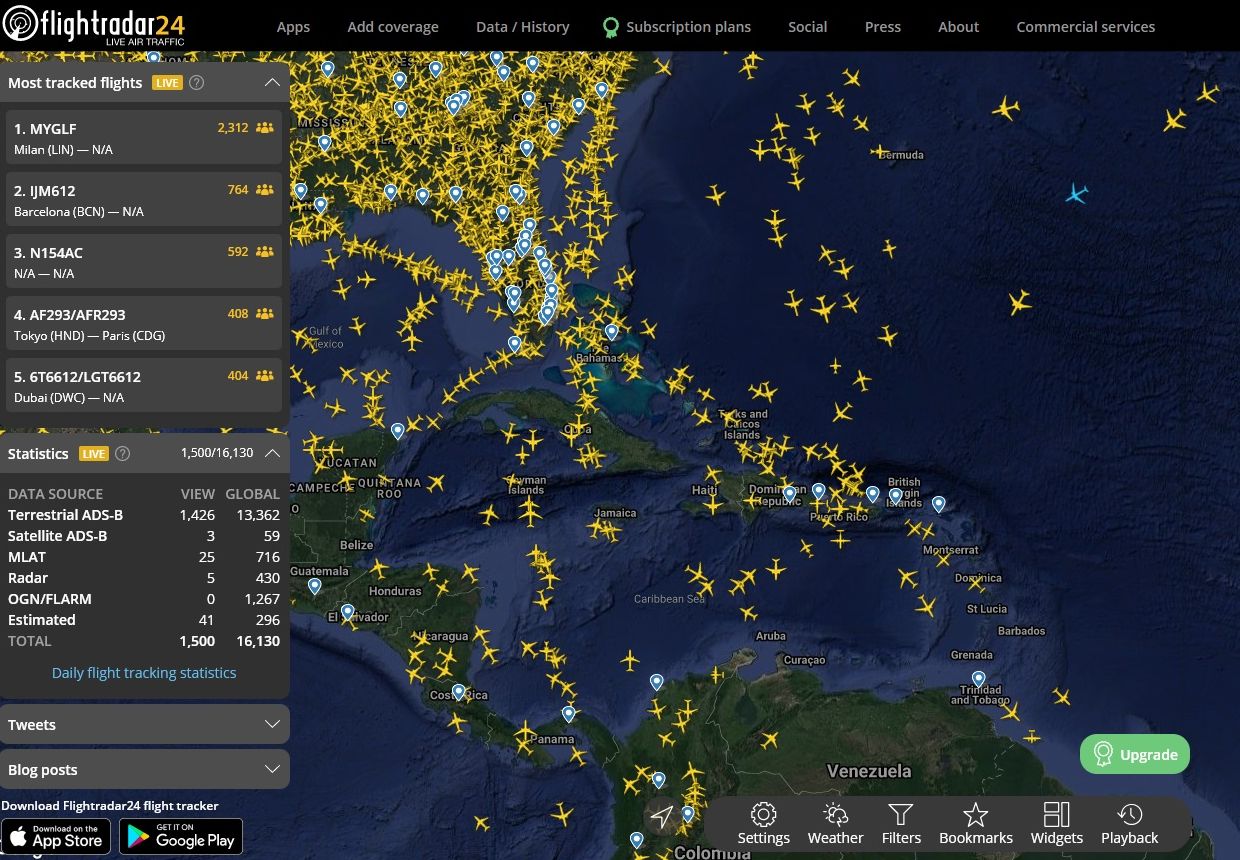Open the Bookmarks star icon
The width and height of the screenshot is (1240, 860).
[976, 814]
